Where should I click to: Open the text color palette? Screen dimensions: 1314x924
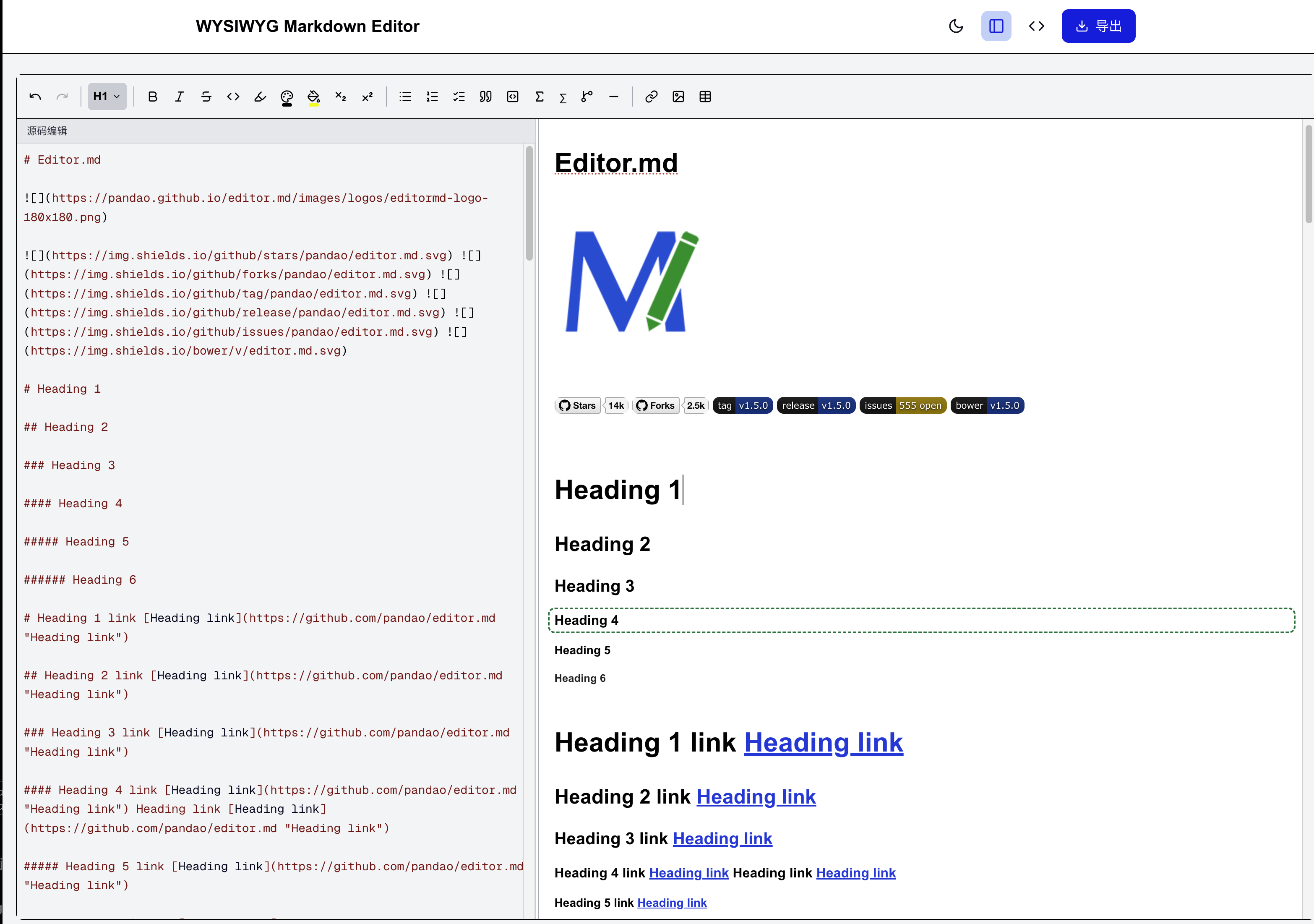pyautogui.click(x=287, y=97)
